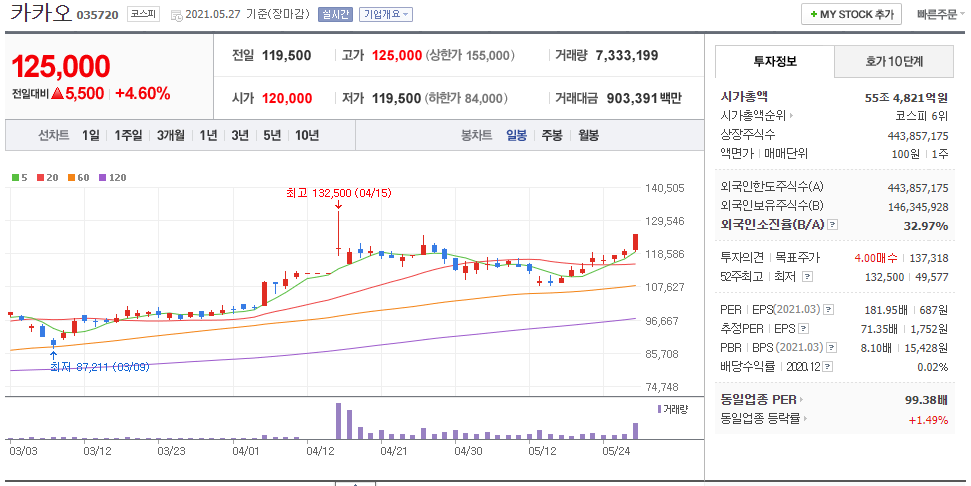Switch to the 호가10단계 tab
971x486 pixels.
(x=894, y=61)
